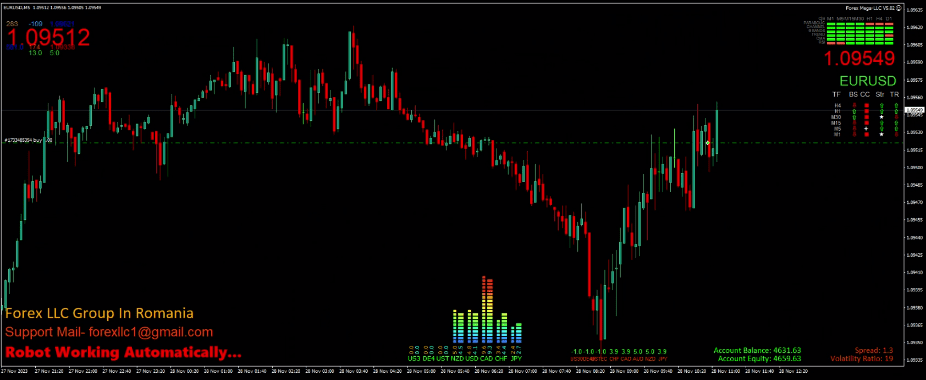Click the white star in the M30 row
The height and width of the screenshot is (380, 926).
(x=881, y=117)
